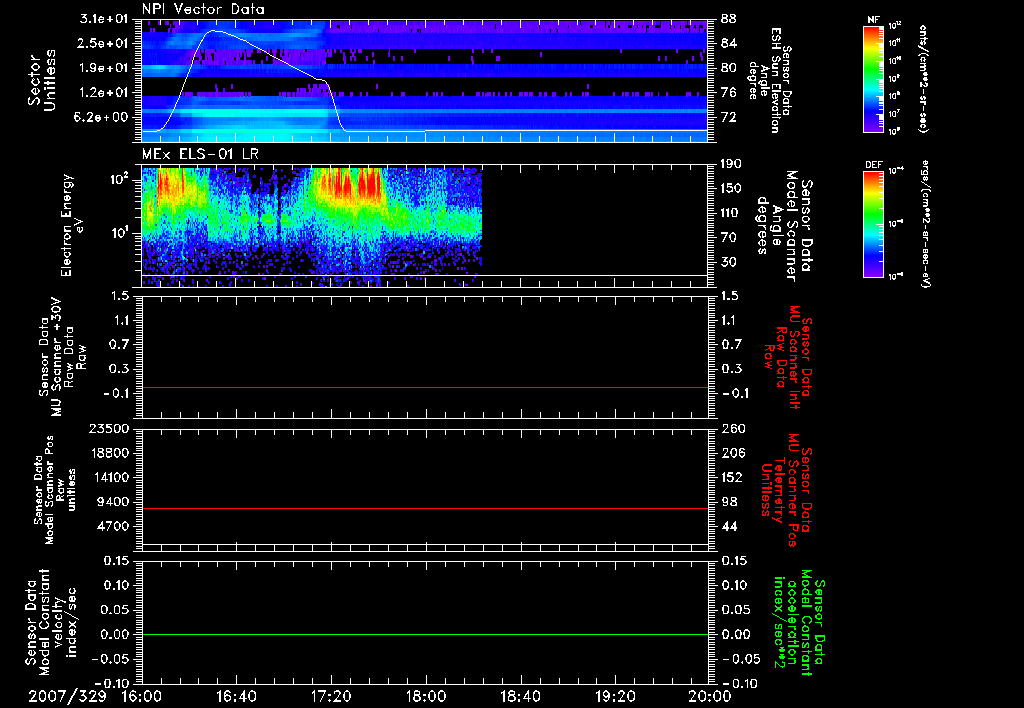Screen dimensions: 1024x708
Task: Click the 23500 scanner position tick
Action: tap(110, 428)
